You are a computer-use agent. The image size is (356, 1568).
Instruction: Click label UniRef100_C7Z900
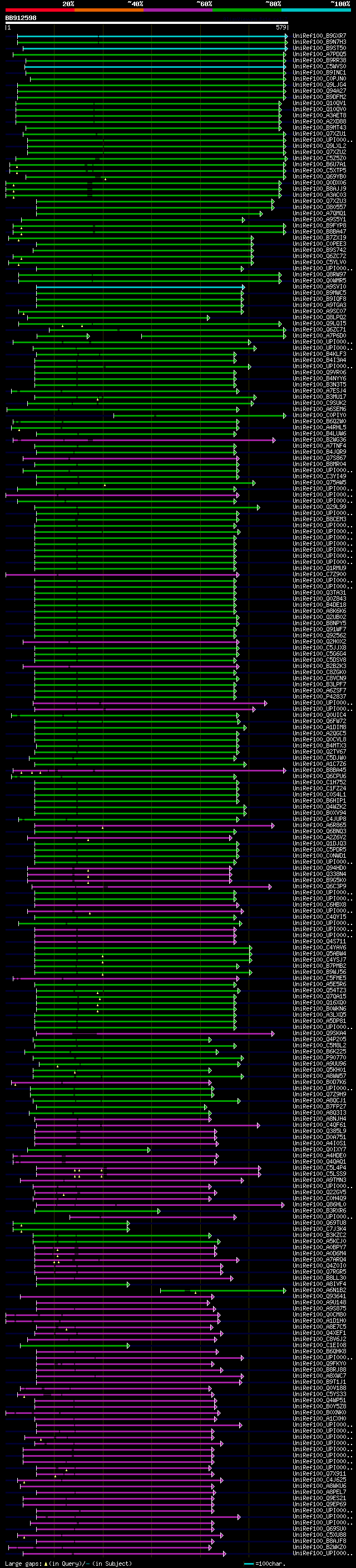[319, 575]
